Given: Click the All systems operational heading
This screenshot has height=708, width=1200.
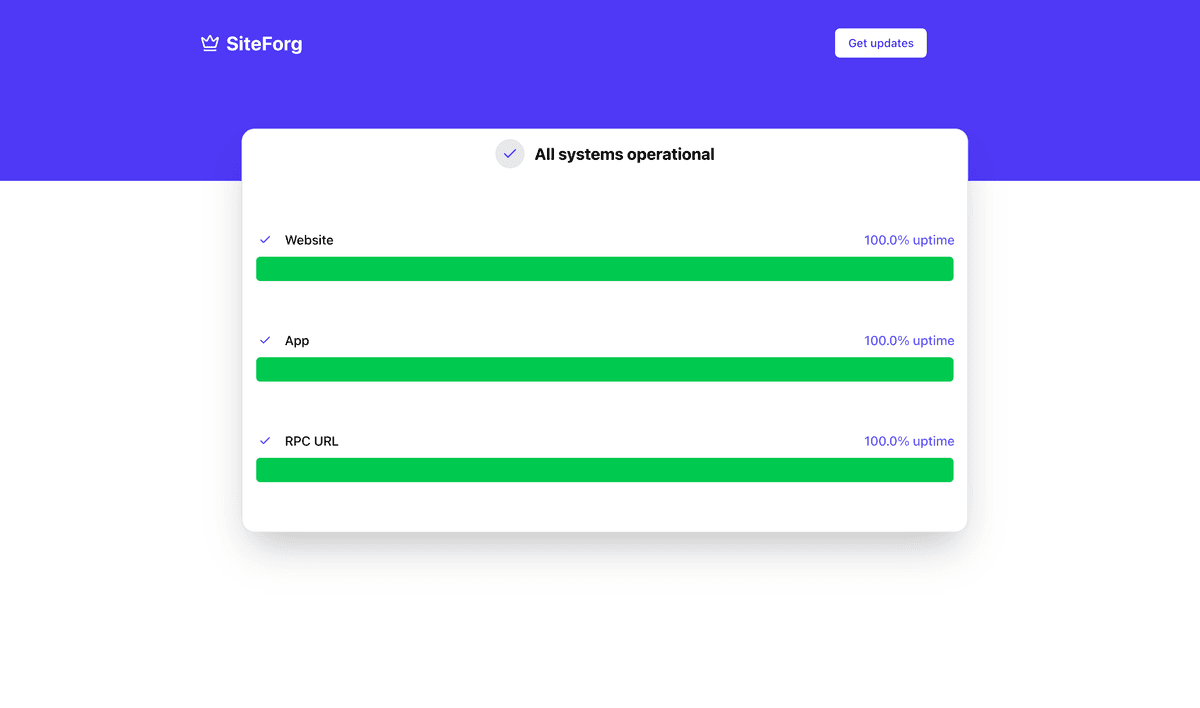Looking at the screenshot, I should point(625,154).
